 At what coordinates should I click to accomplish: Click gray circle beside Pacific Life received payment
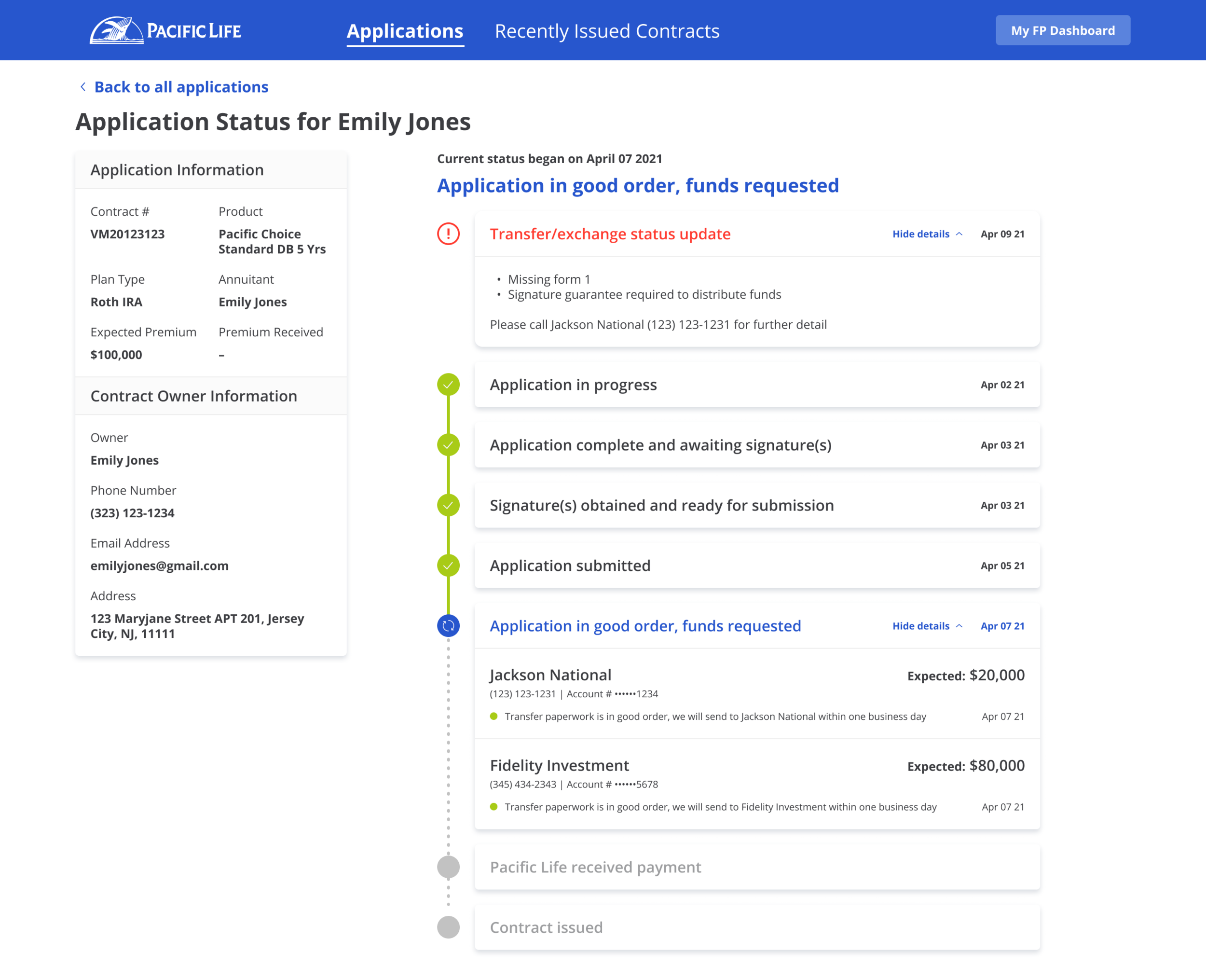point(448,867)
